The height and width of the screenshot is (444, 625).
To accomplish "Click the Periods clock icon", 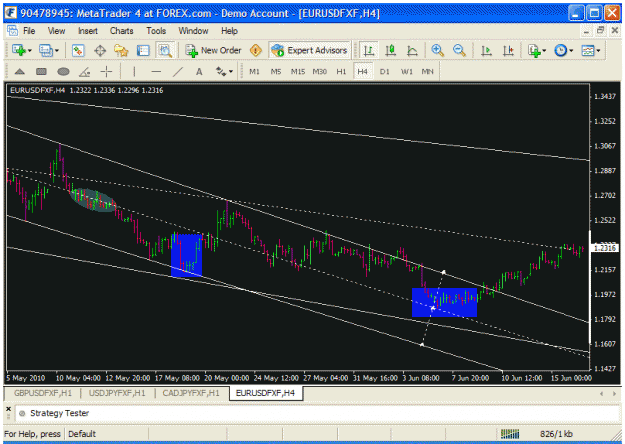I will point(560,51).
